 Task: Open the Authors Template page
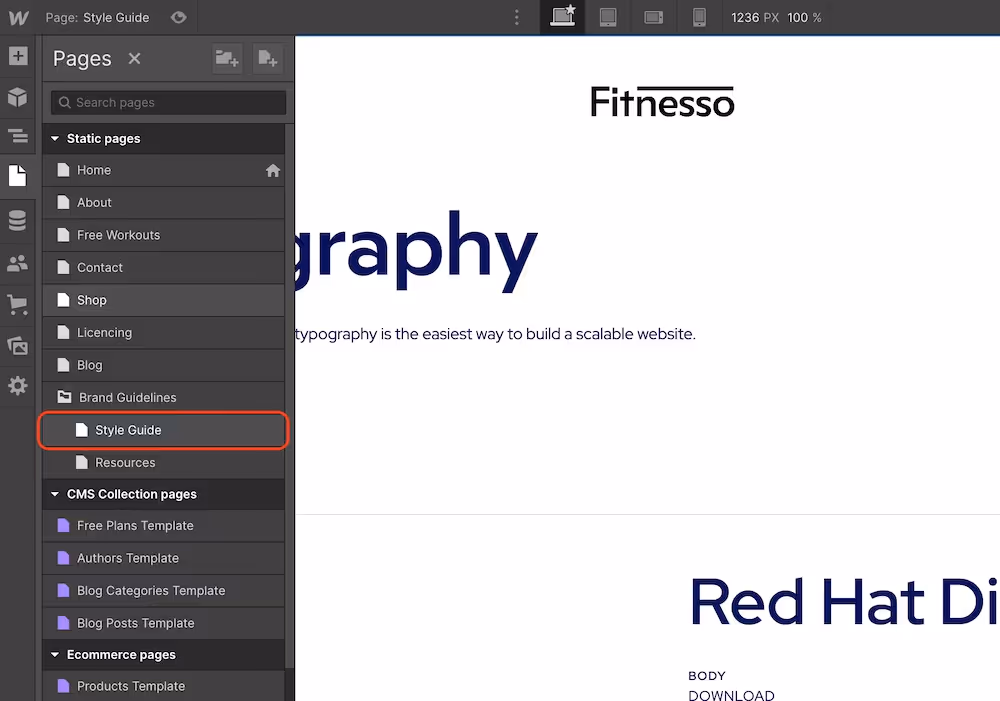[163, 559]
